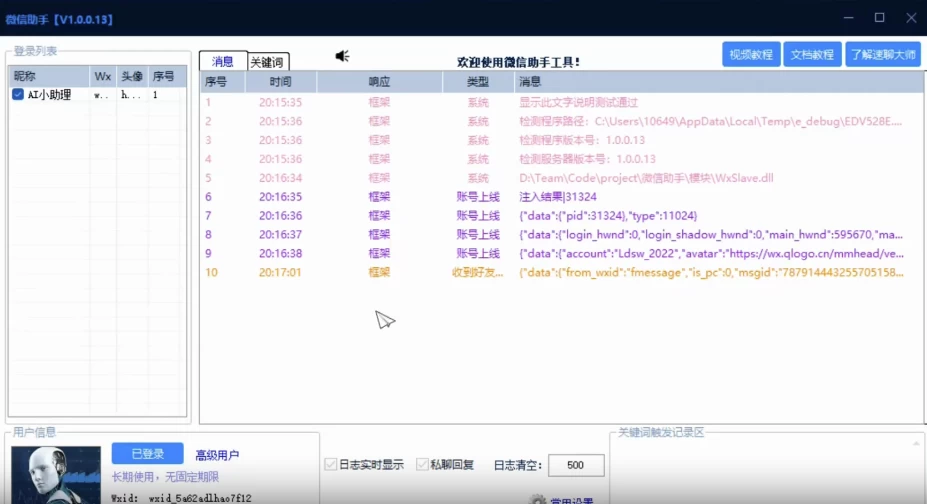Image resolution: width=927 pixels, height=504 pixels.
Task: Click the gear icon for common settings
Action: pyautogui.click(x=537, y=499)
